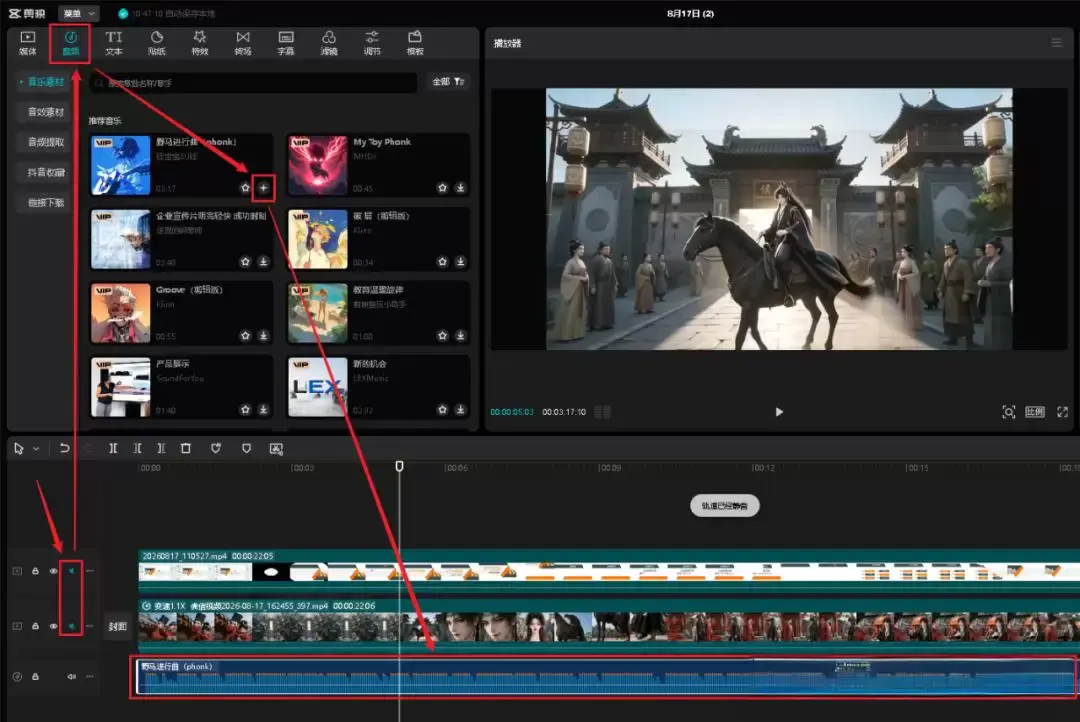Open the 菜单 menu dropdown
1080x722 pixels.
tap(79, 13)
